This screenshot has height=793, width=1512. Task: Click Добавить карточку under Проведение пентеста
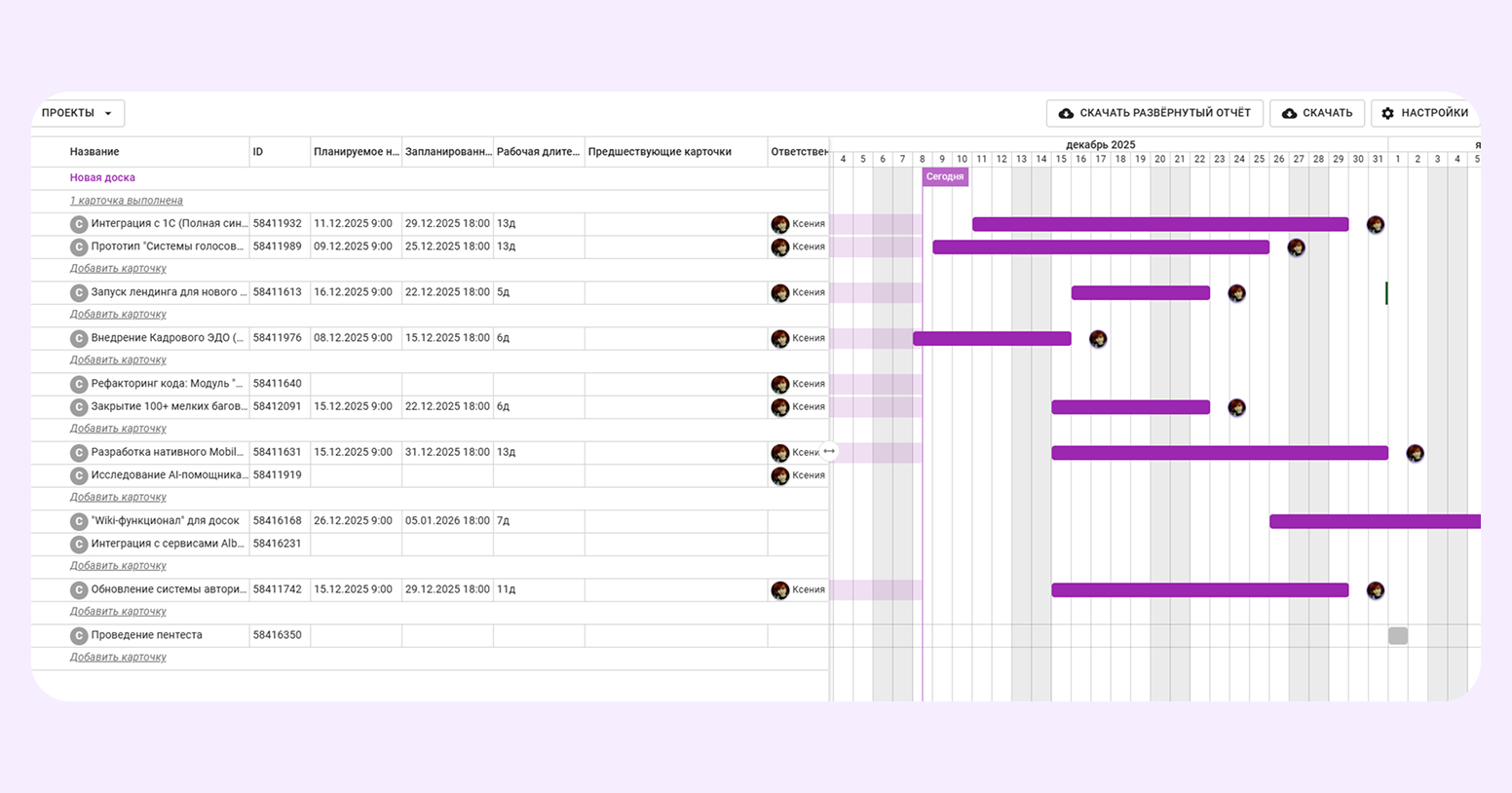pos(118,658)
